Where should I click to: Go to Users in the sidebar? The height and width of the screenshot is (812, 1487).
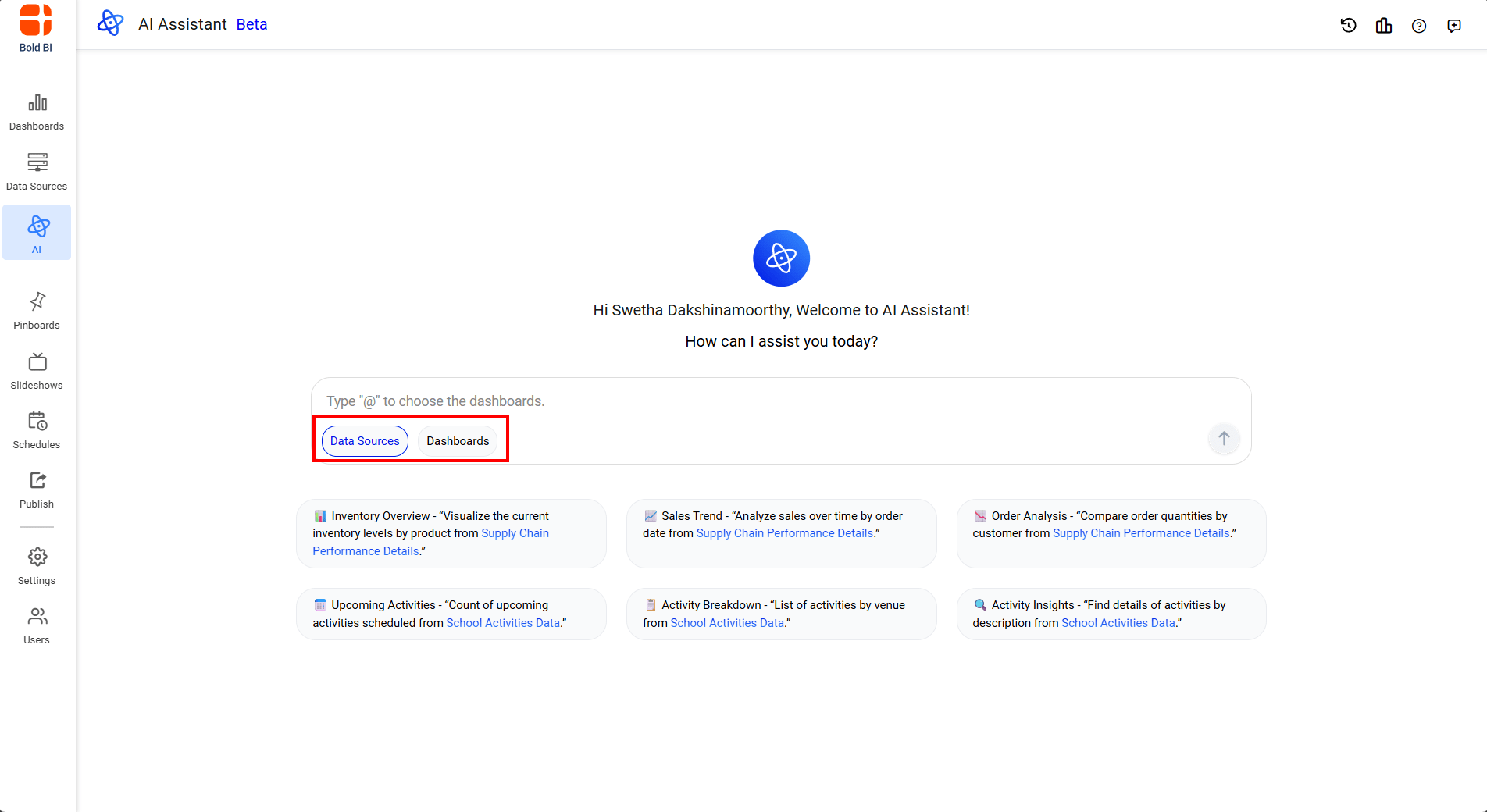(37, 625)
